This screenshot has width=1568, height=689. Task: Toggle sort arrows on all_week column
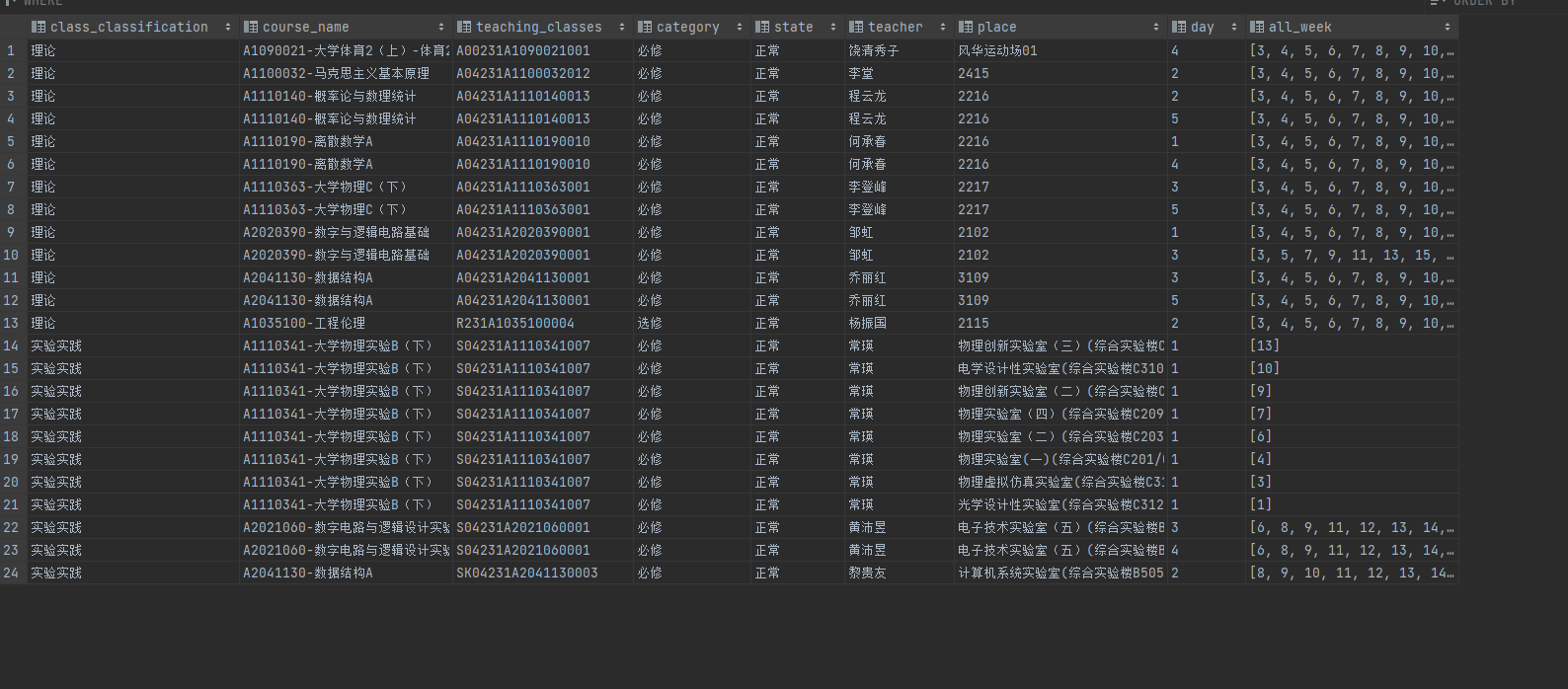click(x=1448, y=28)
